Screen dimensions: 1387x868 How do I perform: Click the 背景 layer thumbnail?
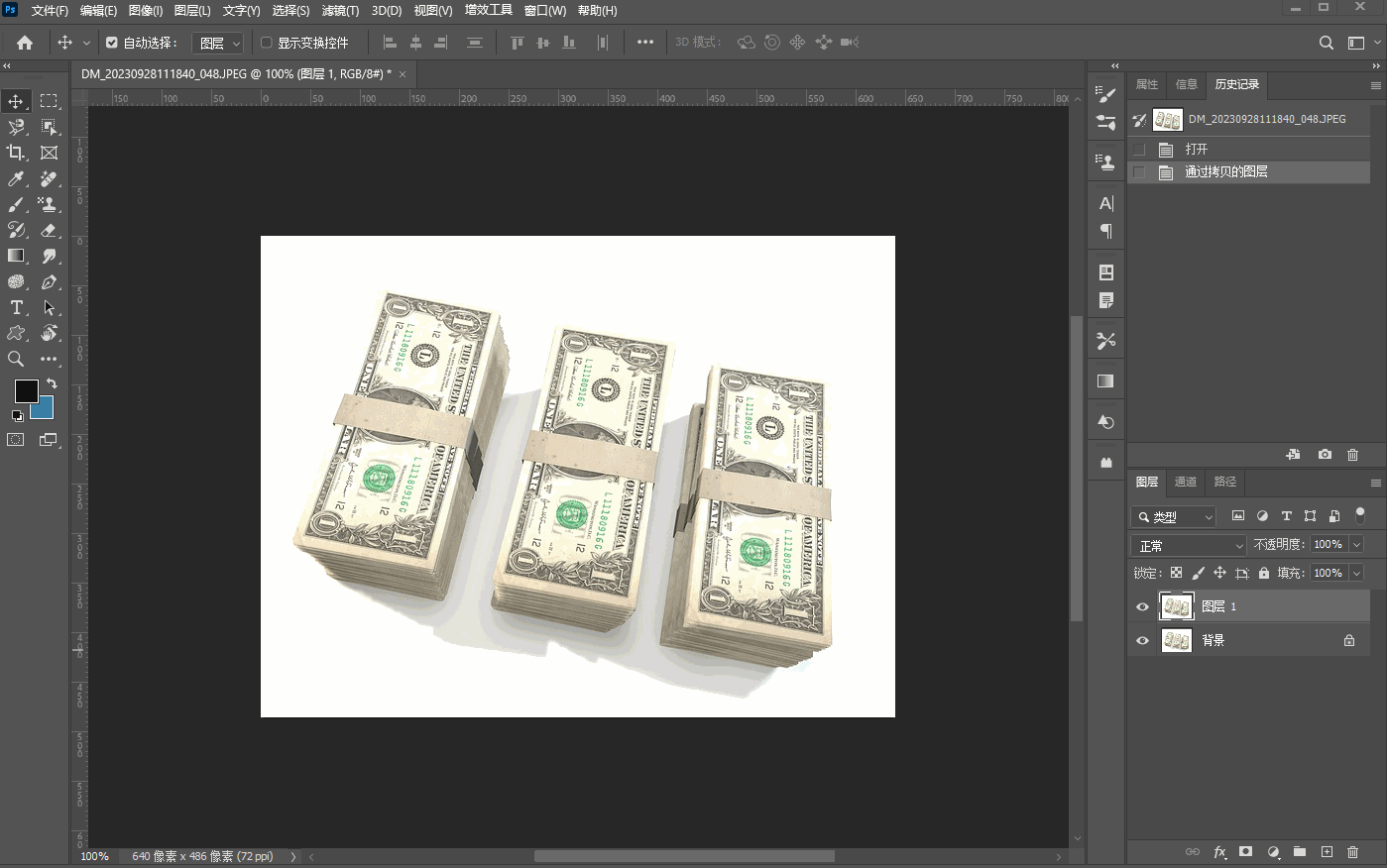1177,640
